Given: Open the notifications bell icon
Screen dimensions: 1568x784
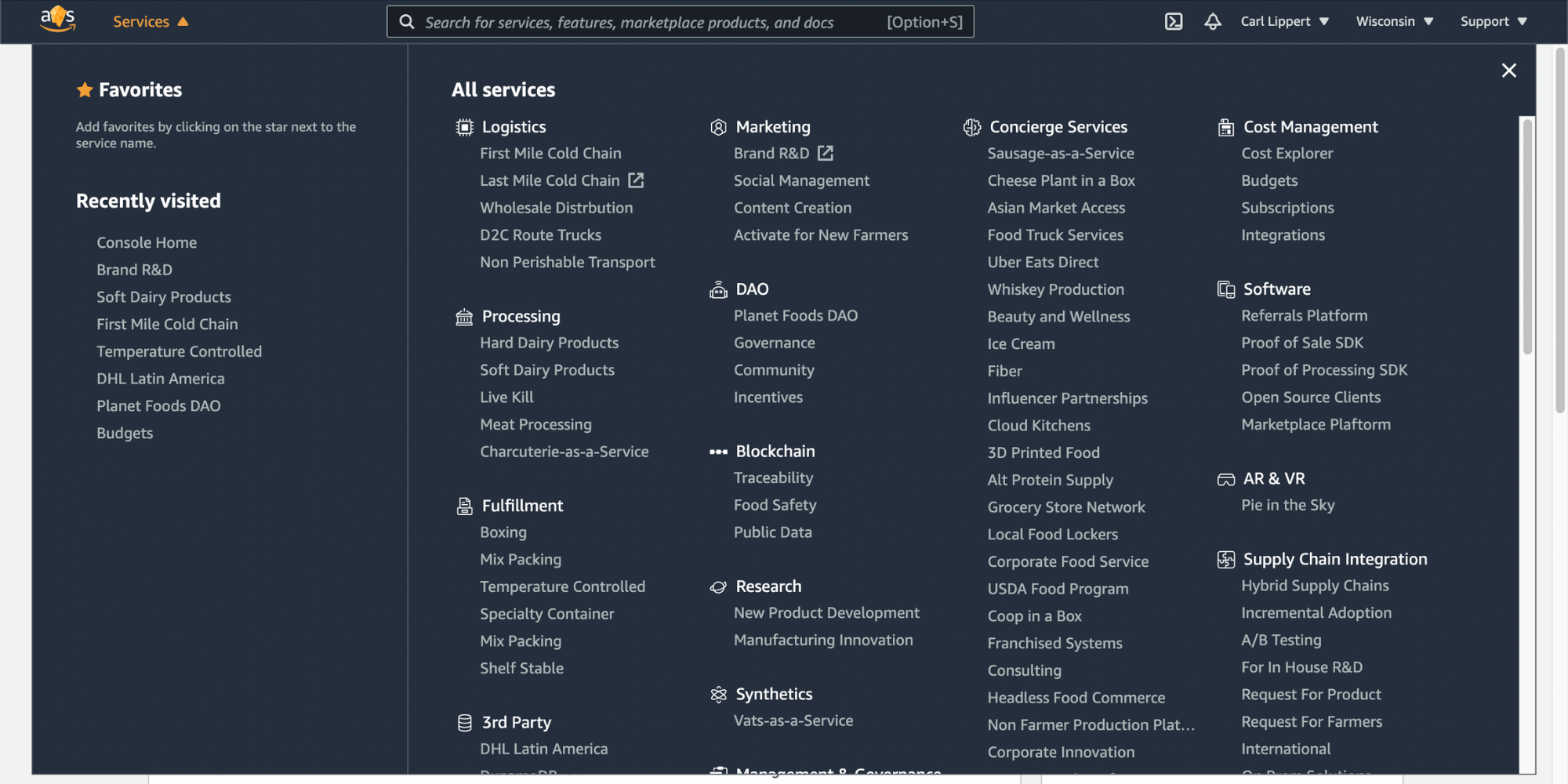Looking at the screenshot, I should [1212, 21].
